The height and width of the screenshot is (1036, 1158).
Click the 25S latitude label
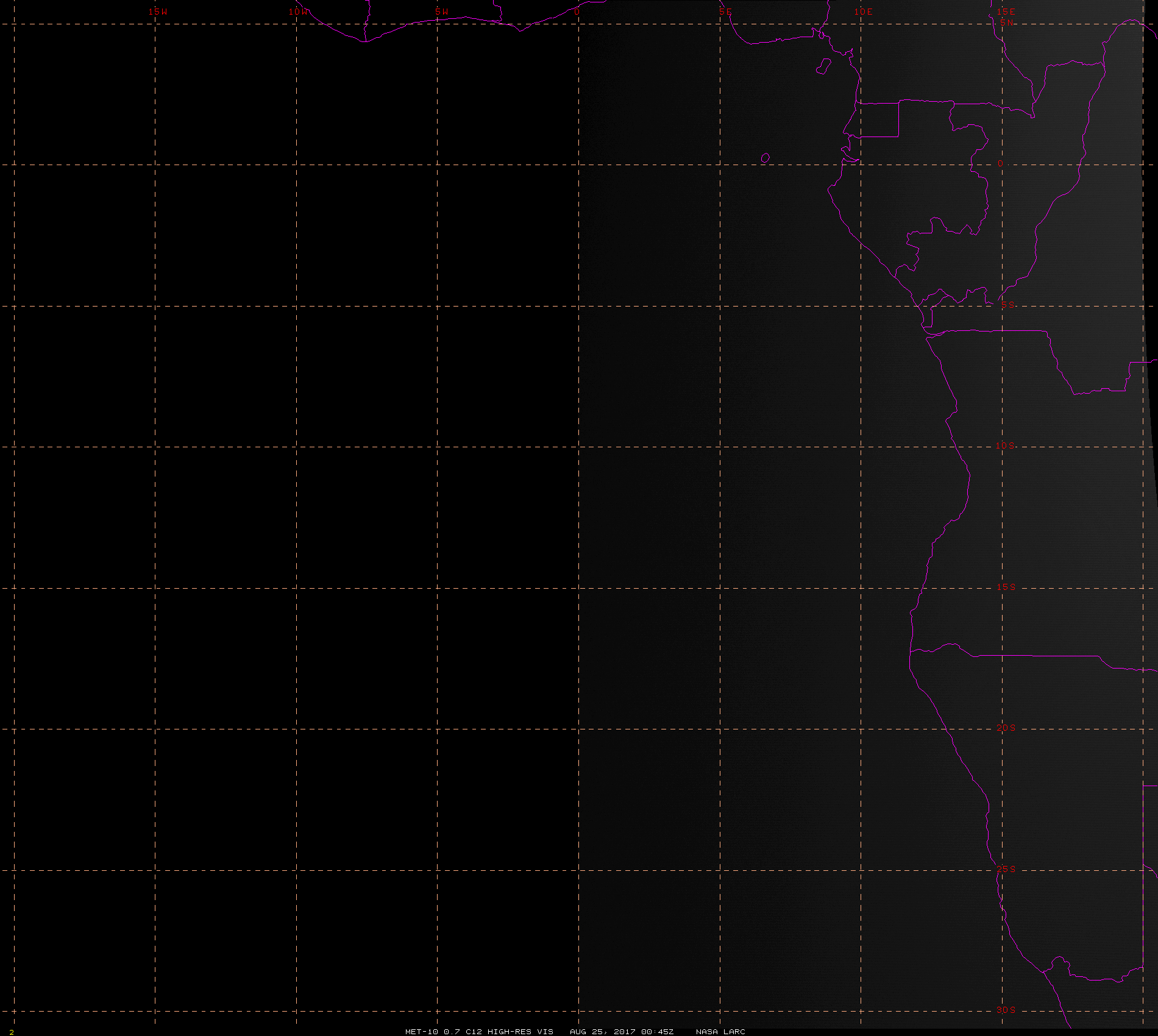pyautogui.click(x=1006, y=869)
